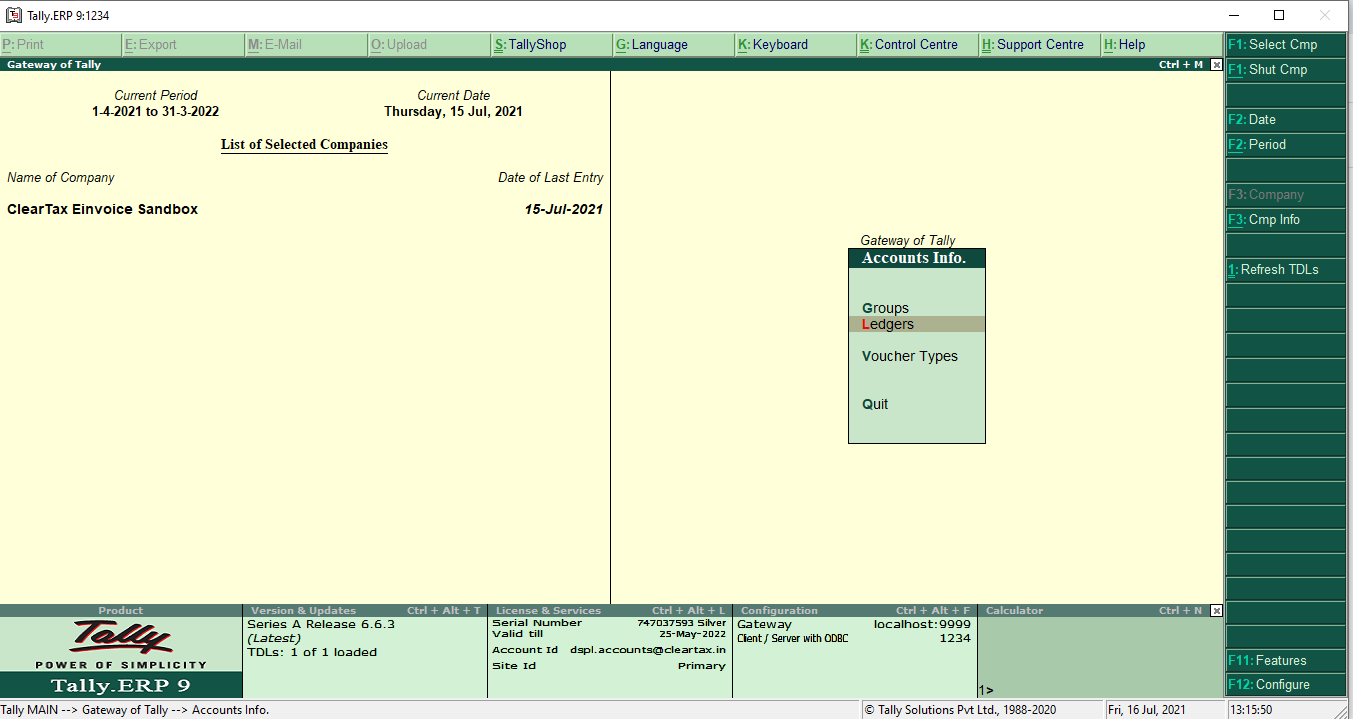Click F1: Select Cmp in the sidebar
Image resolution: width=1353 pixels, height=719 pixels.
click(x=1285, y=44)
